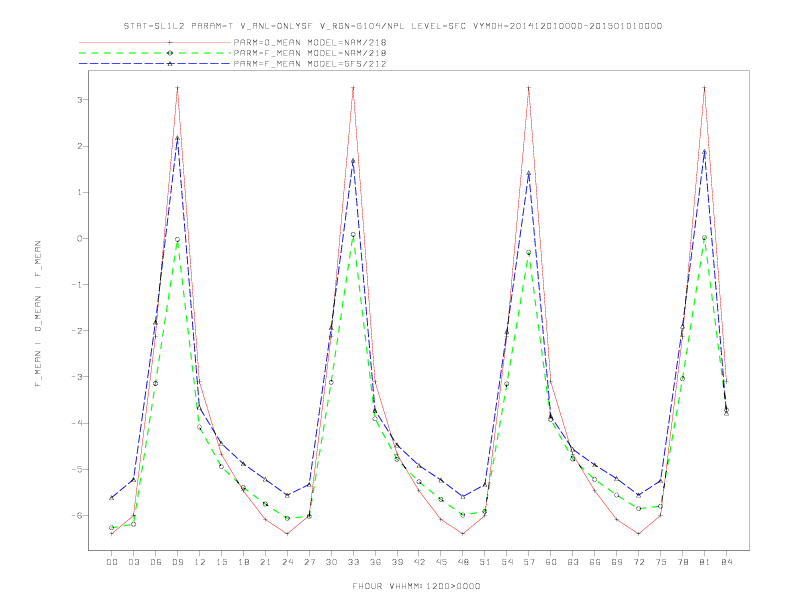The width and height of the screenshot is (792, 612).
Task: Click the x-axis tick label 33
Action: pos(353,562)
